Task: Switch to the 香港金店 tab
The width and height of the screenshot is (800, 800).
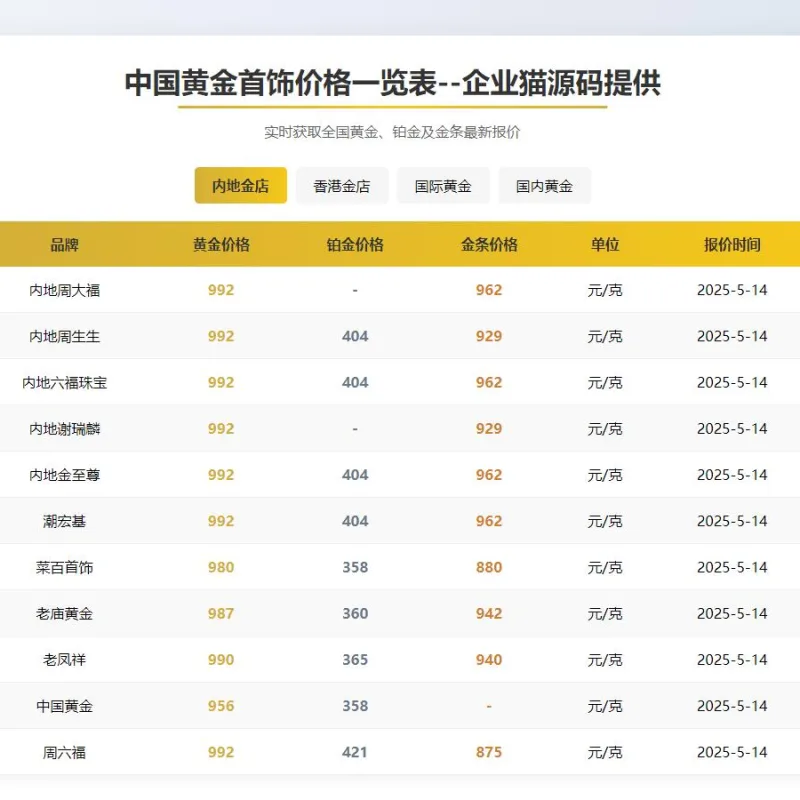Action: (342, 185)
